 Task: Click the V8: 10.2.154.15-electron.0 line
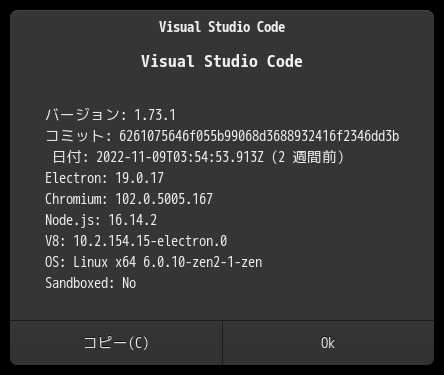[136, 241]
